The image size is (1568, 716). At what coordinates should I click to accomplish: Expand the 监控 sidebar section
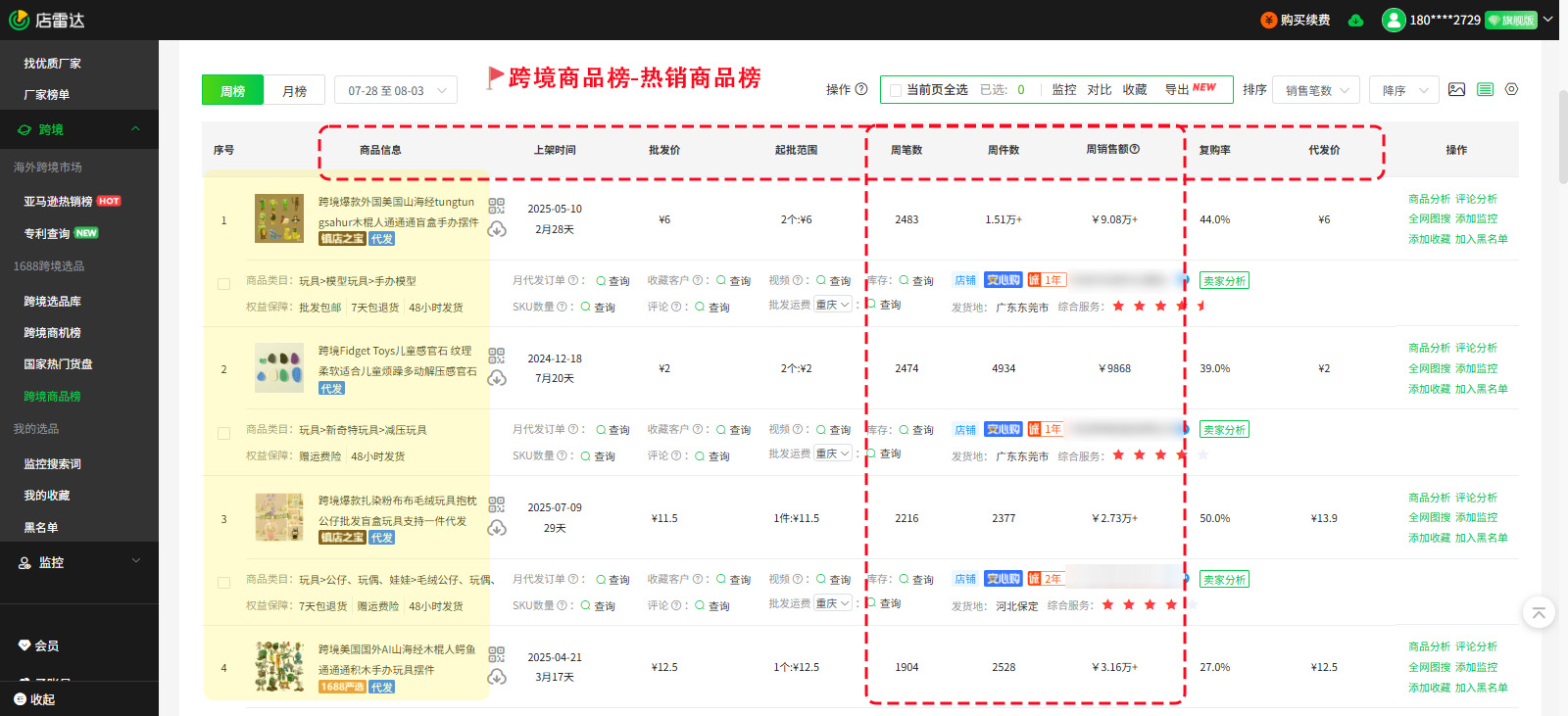(78, 562)
